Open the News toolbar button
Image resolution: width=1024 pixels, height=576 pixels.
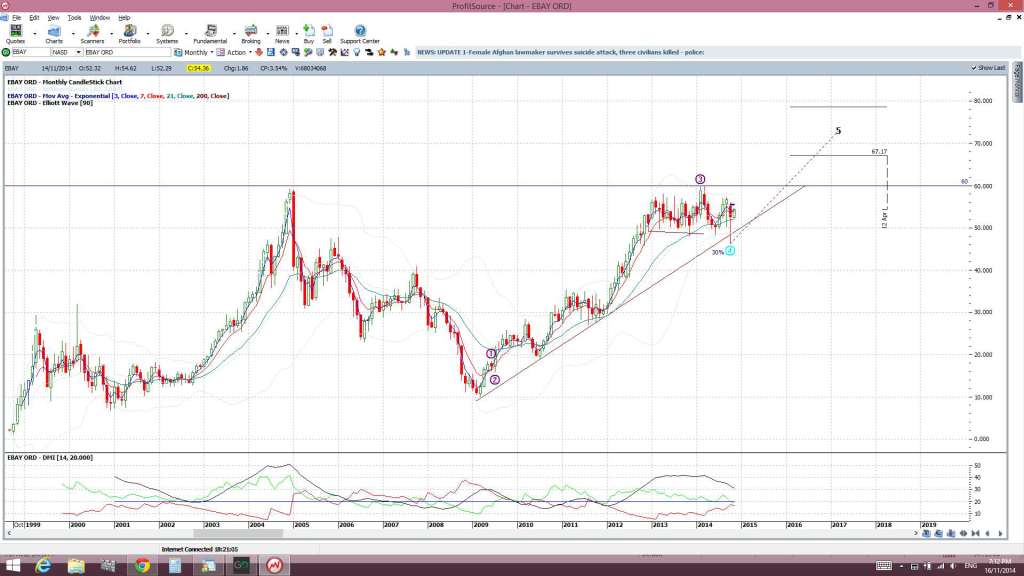tap(282, 34)
